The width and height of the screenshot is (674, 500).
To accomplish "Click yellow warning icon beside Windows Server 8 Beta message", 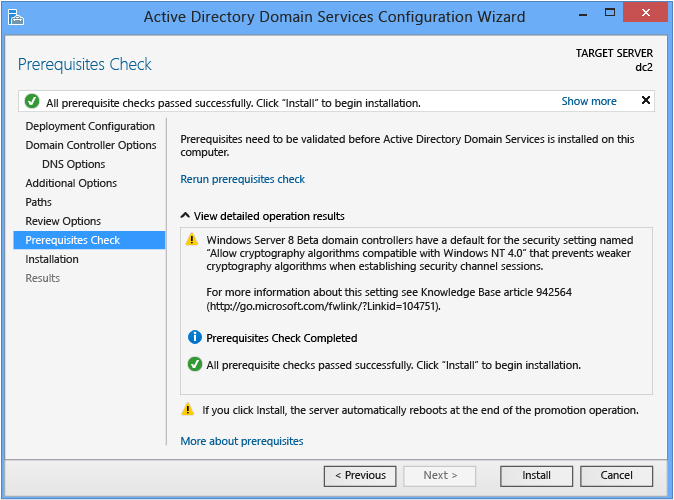I will pos(192,239).
